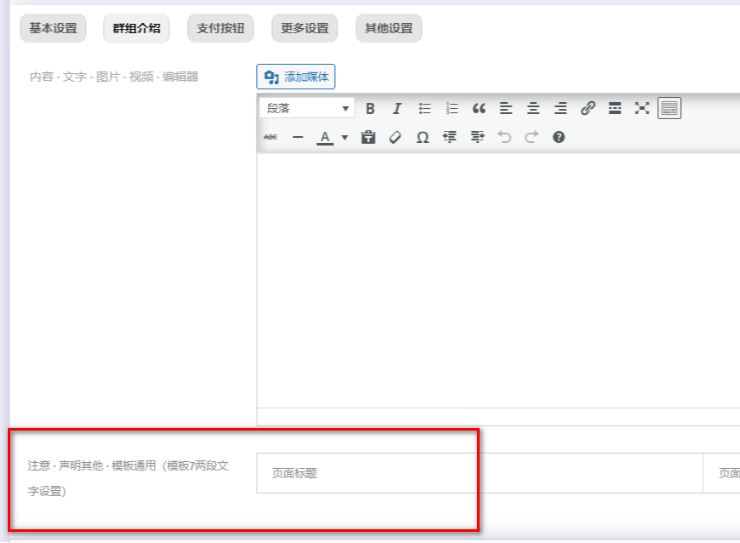
Task: Insert the Read More tag
Action: tap(615, 109)
